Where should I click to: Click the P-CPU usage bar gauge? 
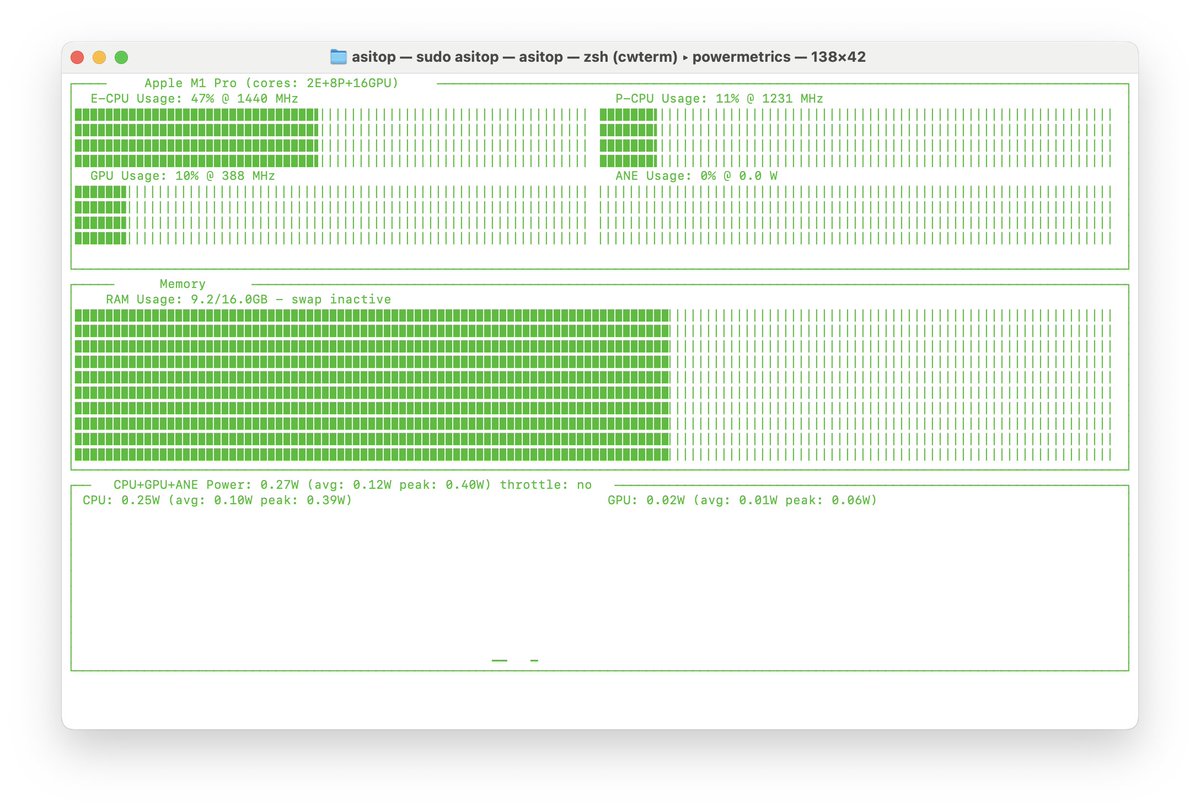856,137
